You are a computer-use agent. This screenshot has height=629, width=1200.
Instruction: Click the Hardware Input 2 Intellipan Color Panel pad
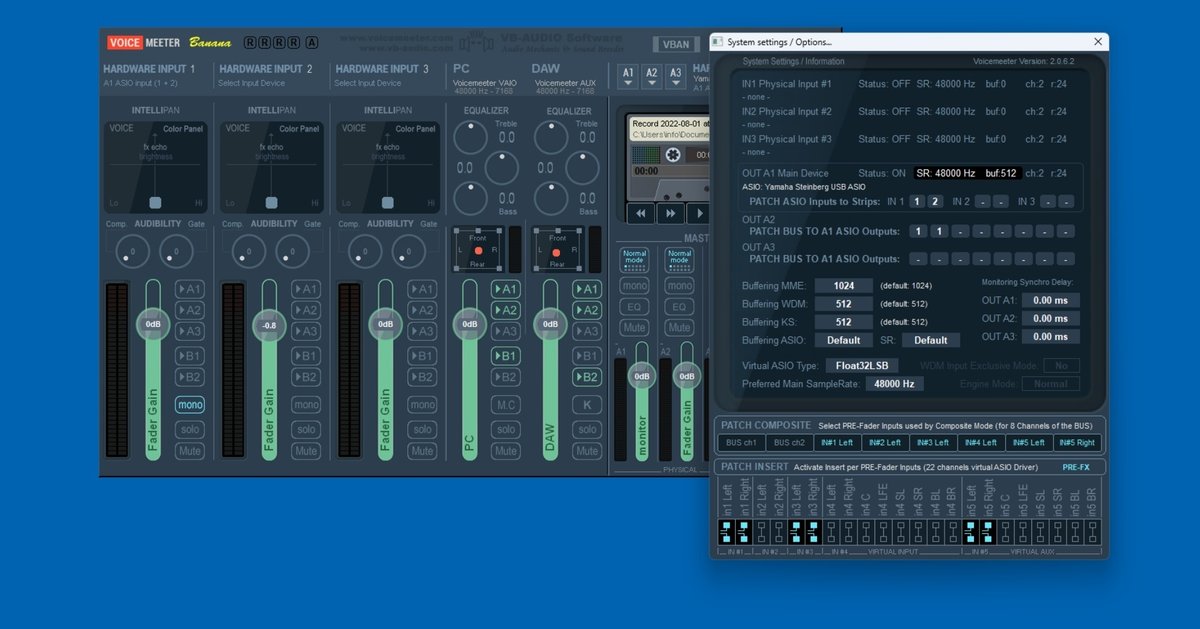pos(272,166)
